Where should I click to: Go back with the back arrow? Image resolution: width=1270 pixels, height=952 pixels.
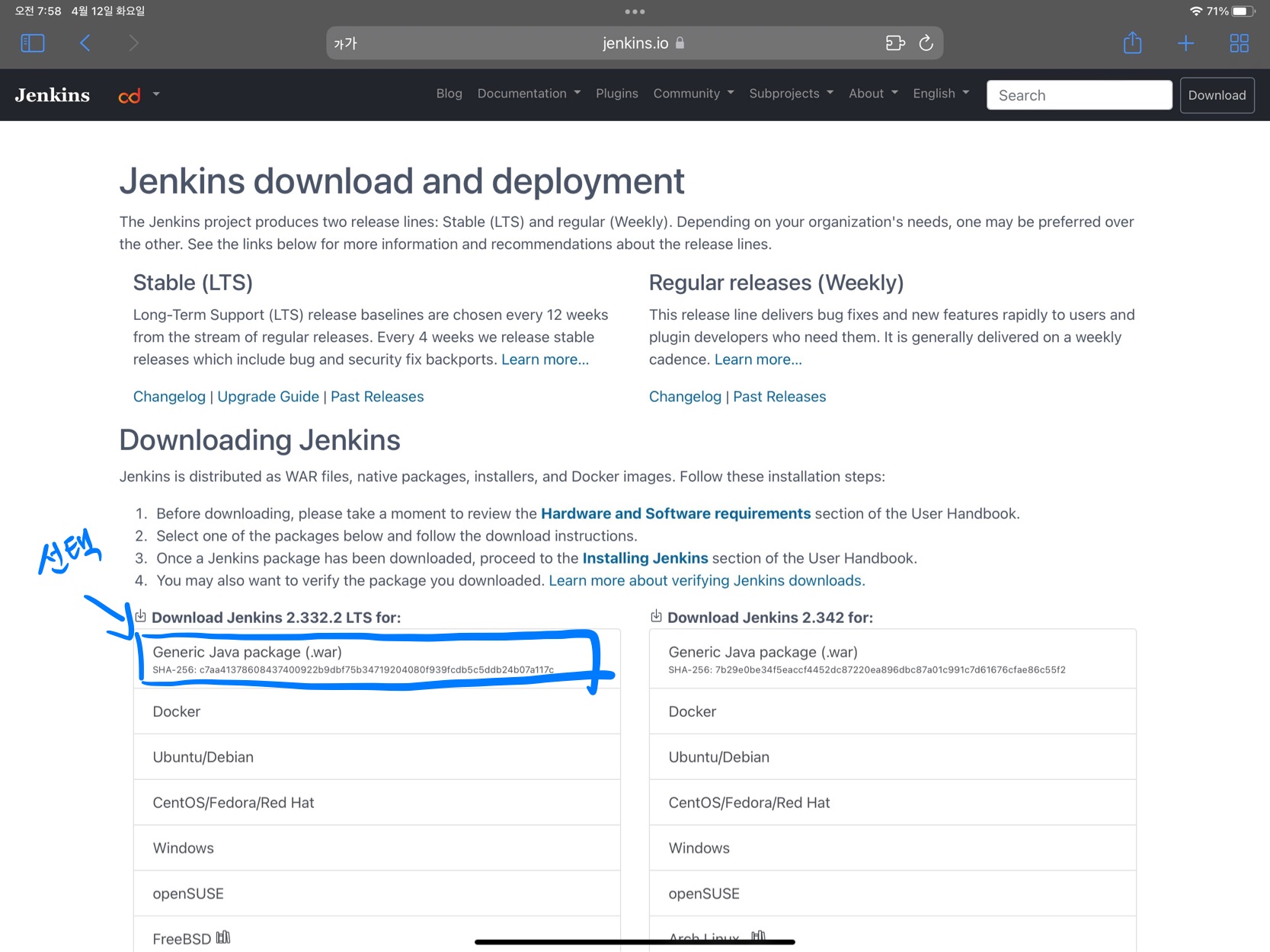click(85, 43)
